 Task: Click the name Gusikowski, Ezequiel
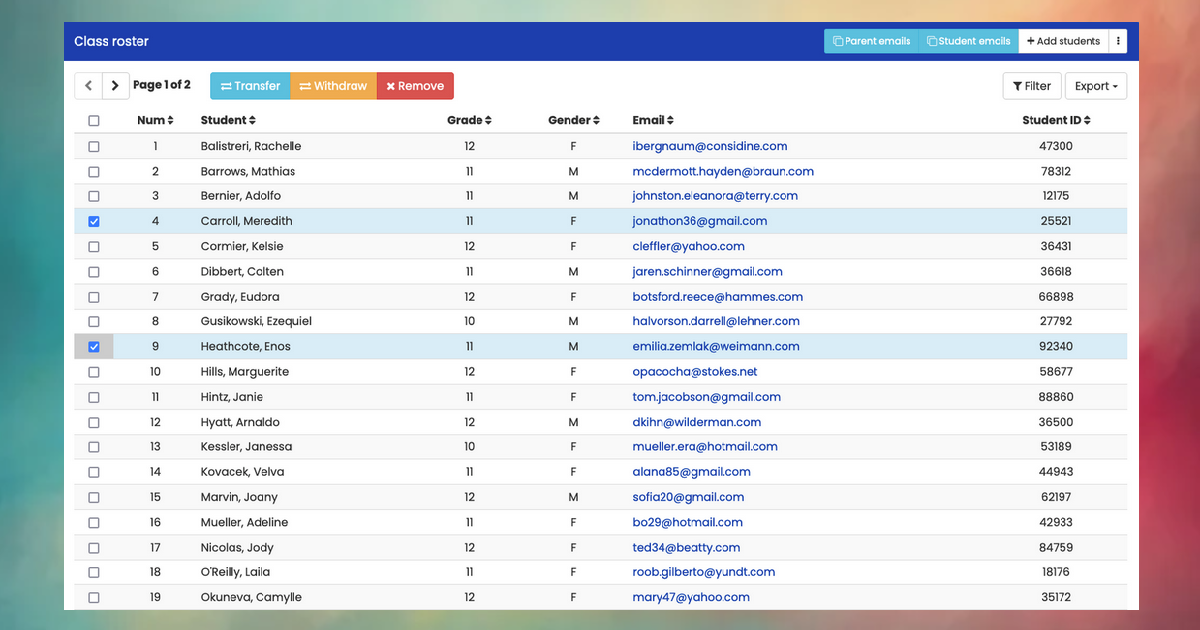(x=256, y=322)
